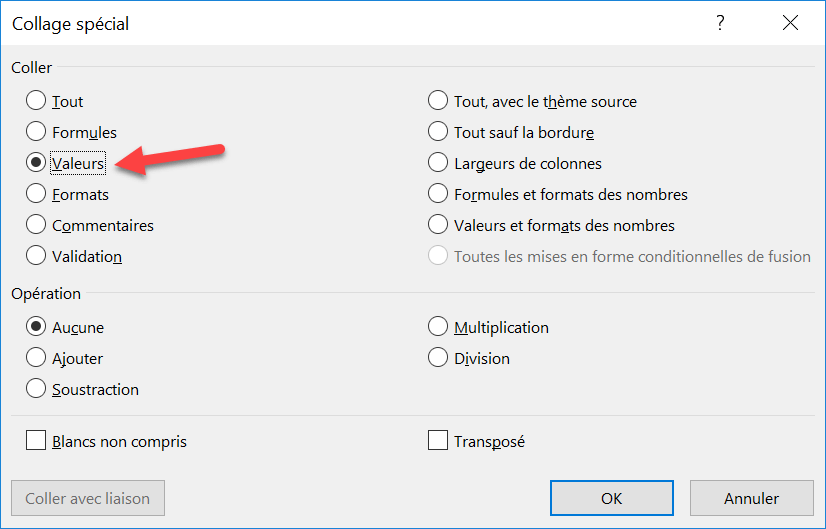The image size is (826, 529).
Task: Click the help question mark icon
Action: coord(720,23)
